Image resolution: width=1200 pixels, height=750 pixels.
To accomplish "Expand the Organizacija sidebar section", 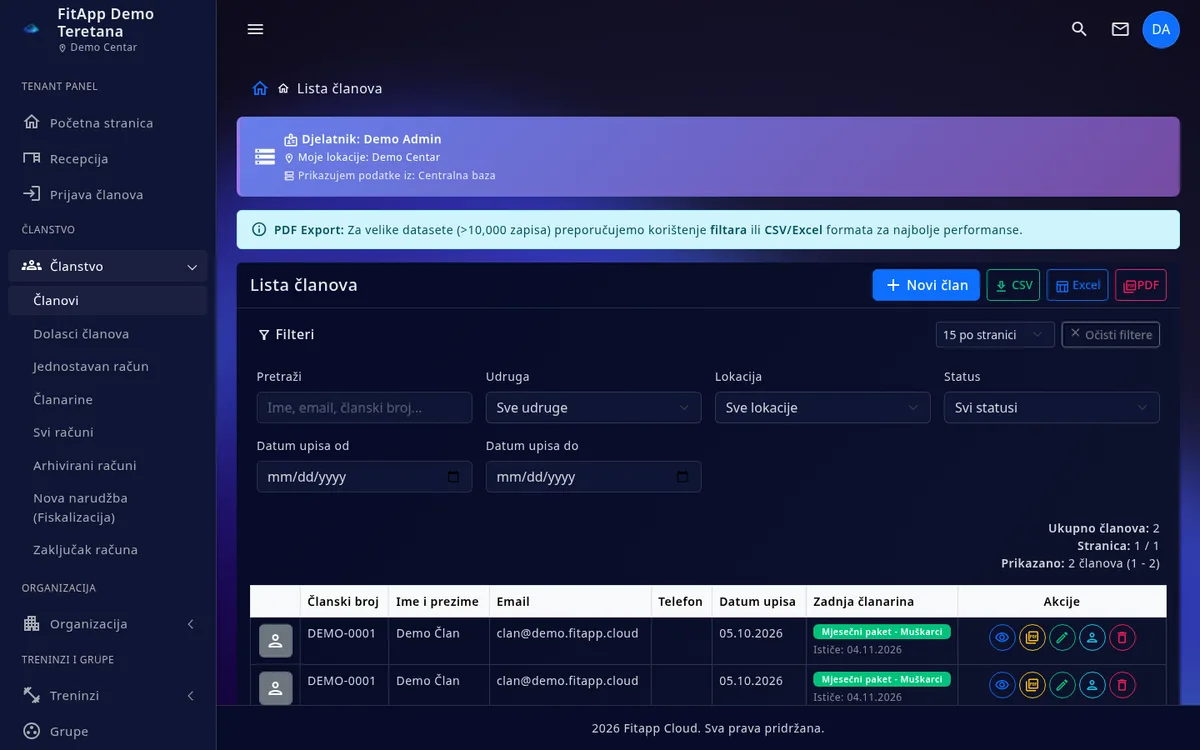I will tap(108, 624).
